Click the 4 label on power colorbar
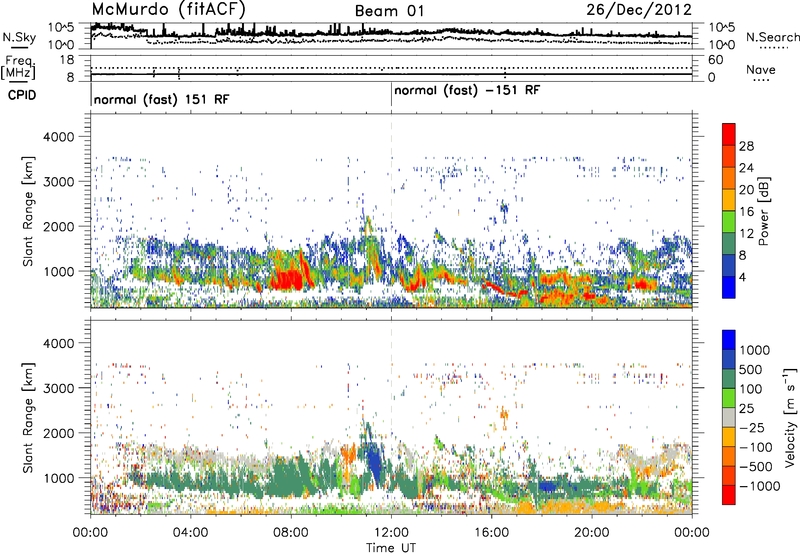Viewport: 800px width, 554px height. pos(742,278)
